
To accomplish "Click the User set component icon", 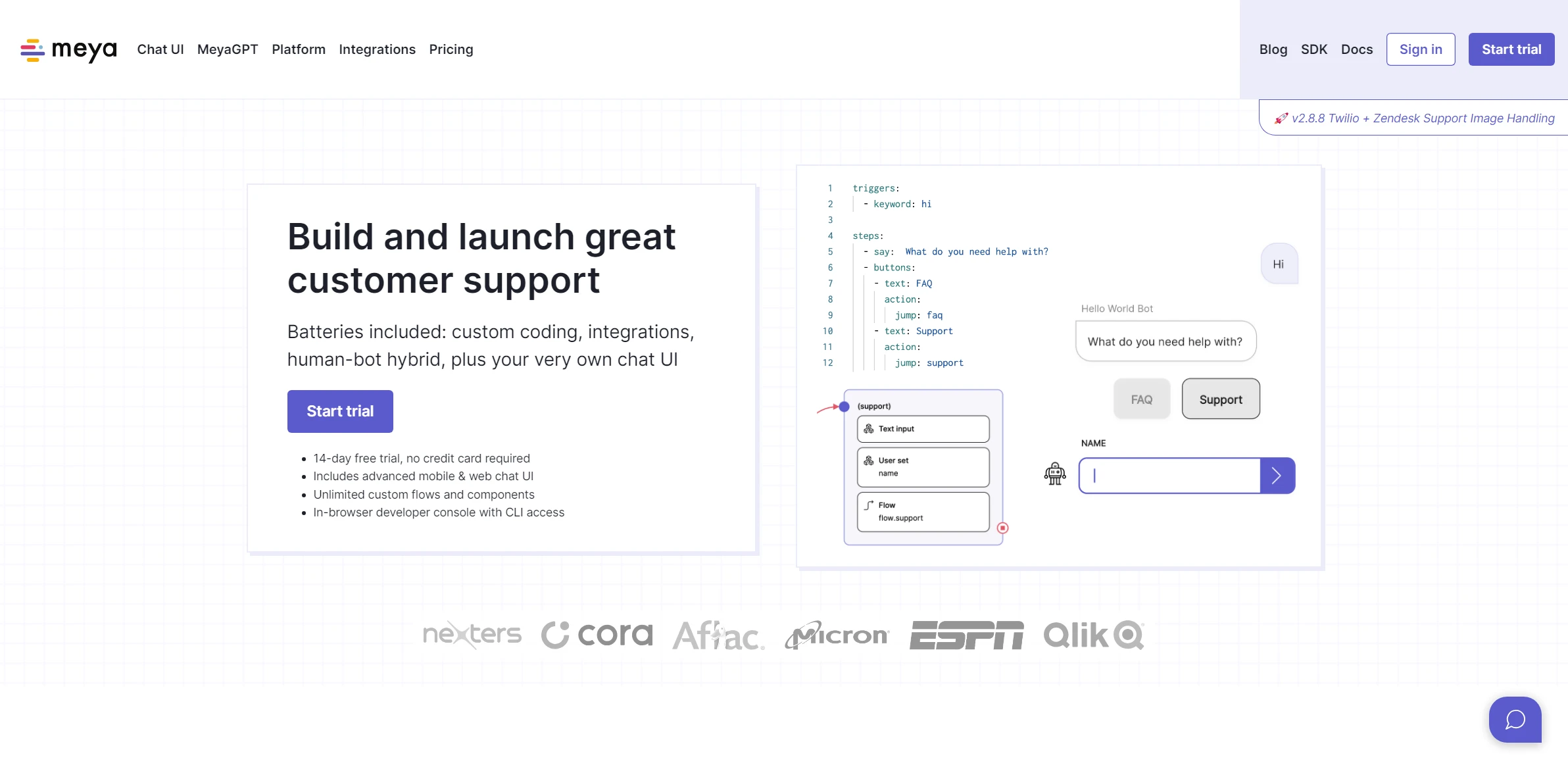I will (x=869, y=460).
